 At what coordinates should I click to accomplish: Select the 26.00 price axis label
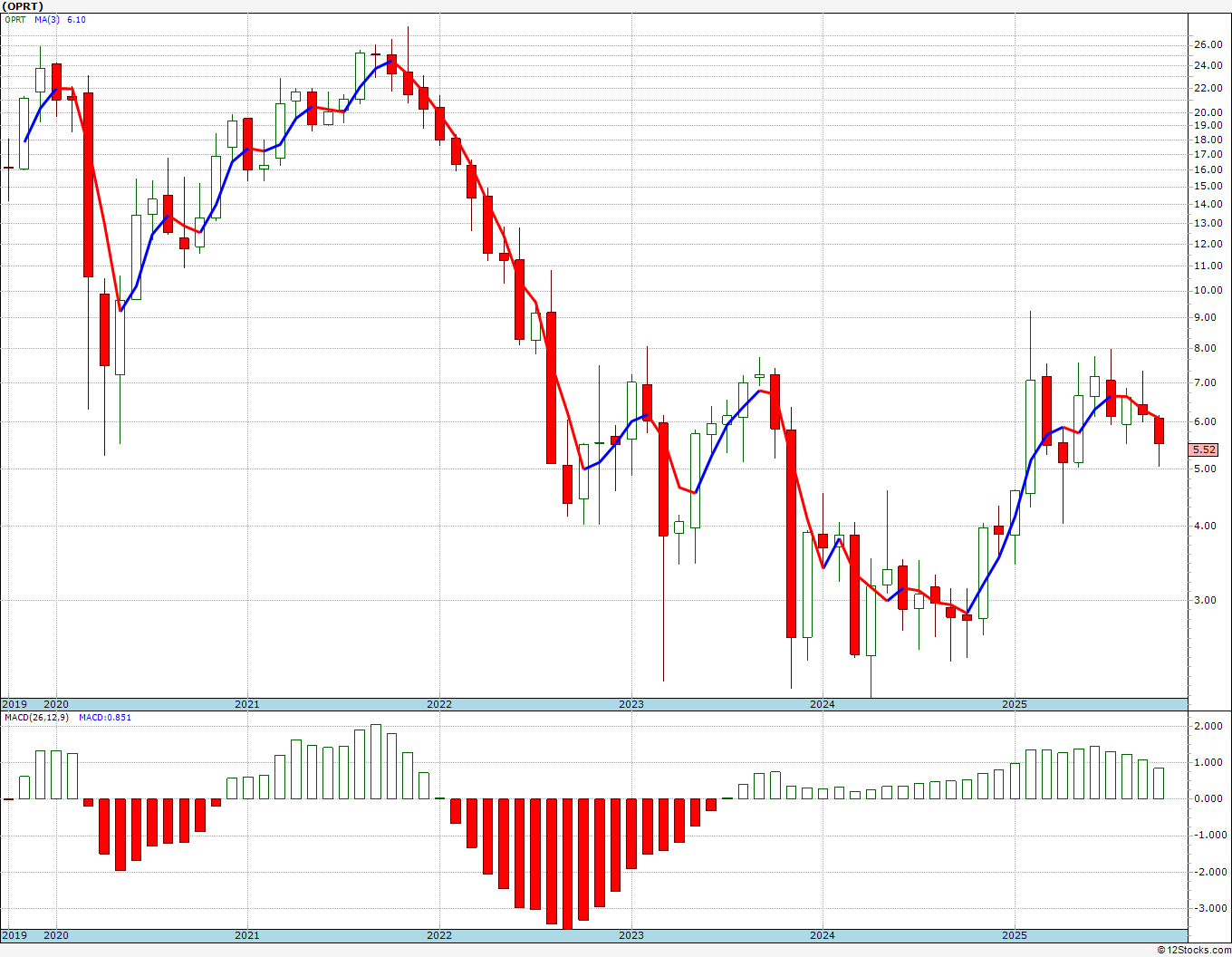coord(1207,45)
